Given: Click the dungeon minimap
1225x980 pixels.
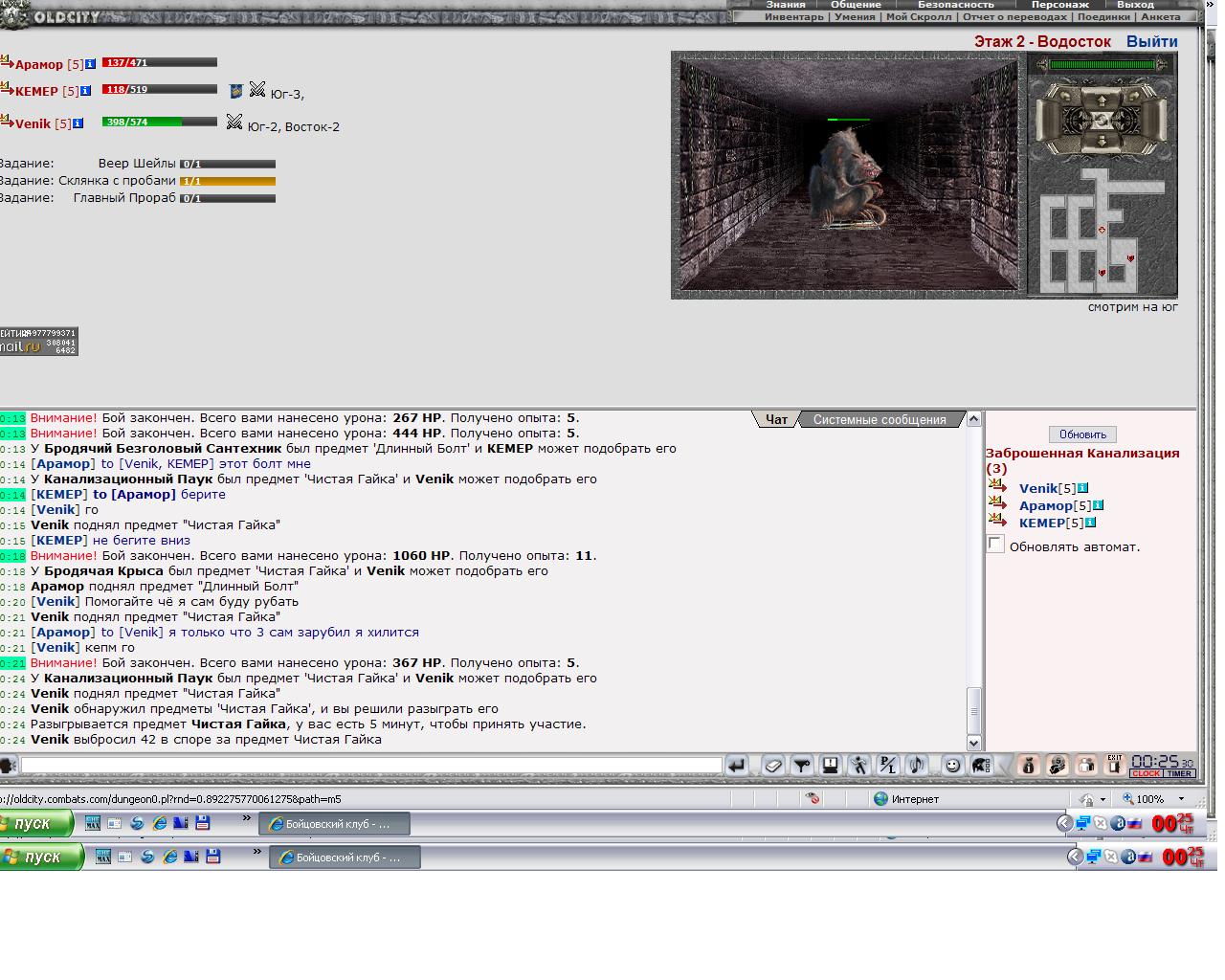Looking at the screenshot, I should [1102, 231].
